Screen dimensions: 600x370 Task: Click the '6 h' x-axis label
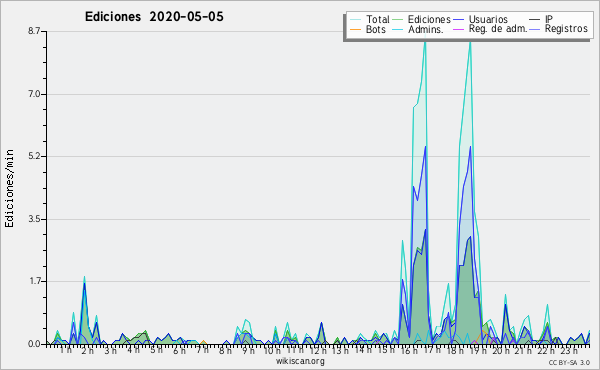(x=179, y=350)
